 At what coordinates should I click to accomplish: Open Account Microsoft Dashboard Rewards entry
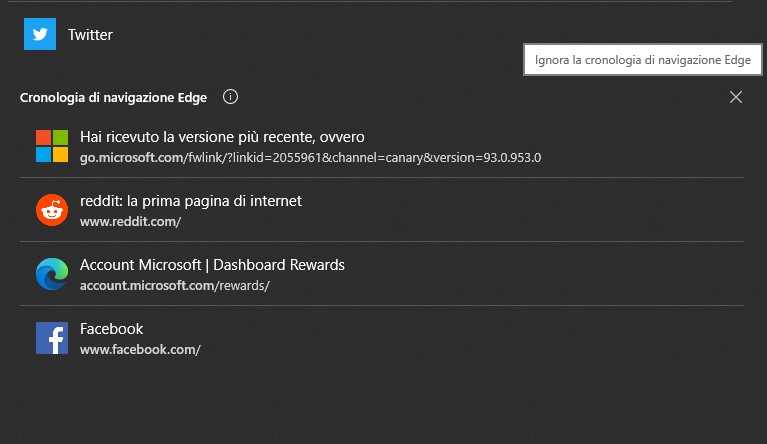point(212,265)
